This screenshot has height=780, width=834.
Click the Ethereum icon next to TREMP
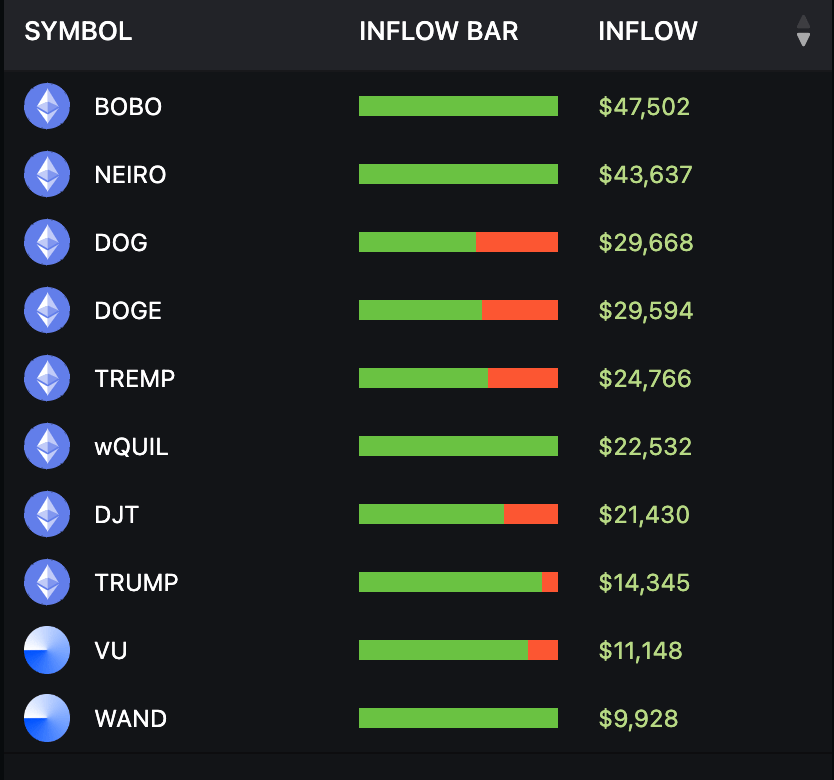[47, 378]
